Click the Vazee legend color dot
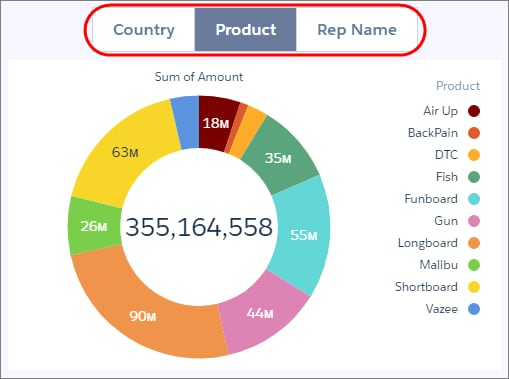 (x=474, y=309)
